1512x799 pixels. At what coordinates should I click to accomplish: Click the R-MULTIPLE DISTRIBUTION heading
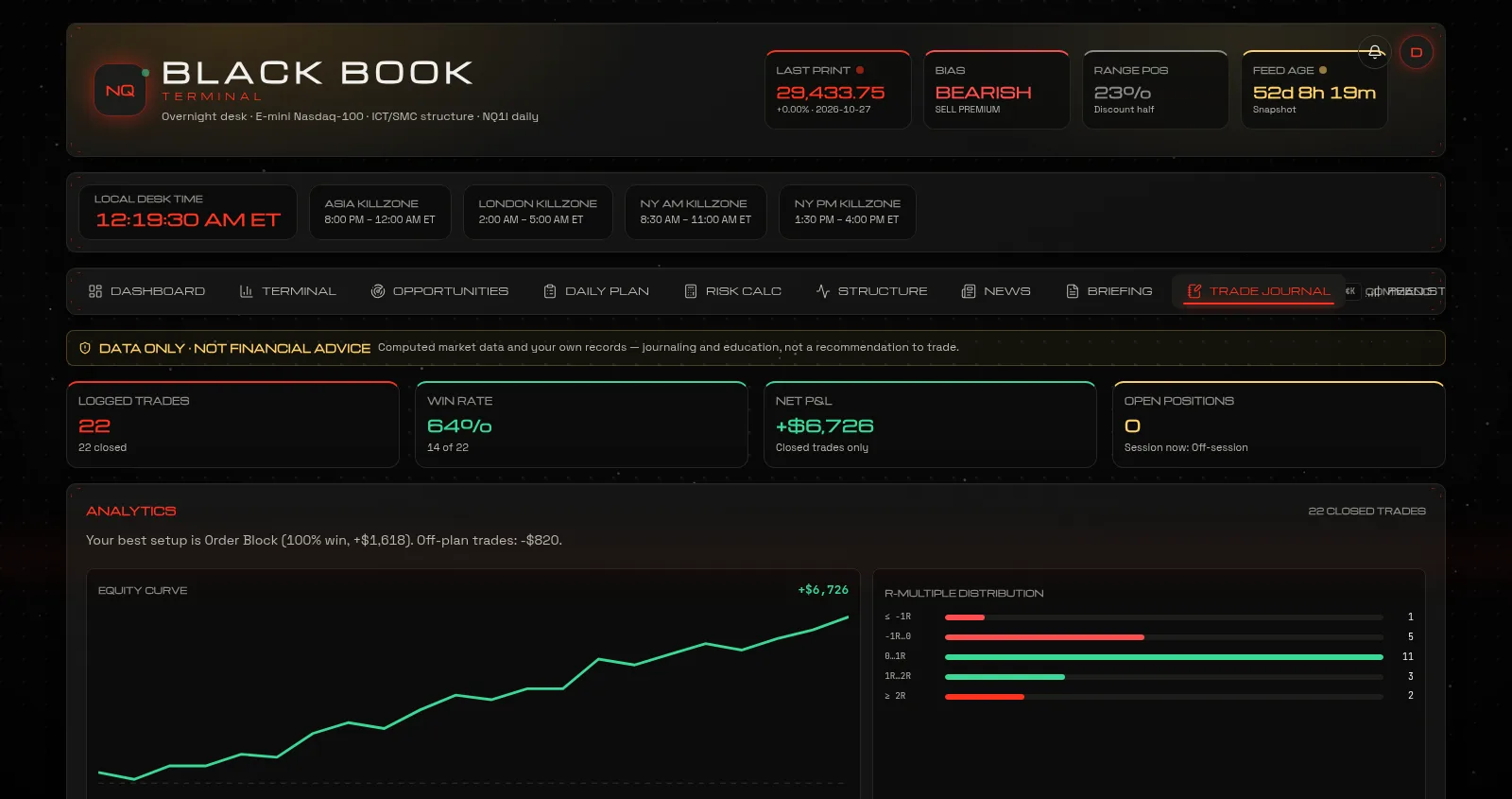[x=964, y=594]
